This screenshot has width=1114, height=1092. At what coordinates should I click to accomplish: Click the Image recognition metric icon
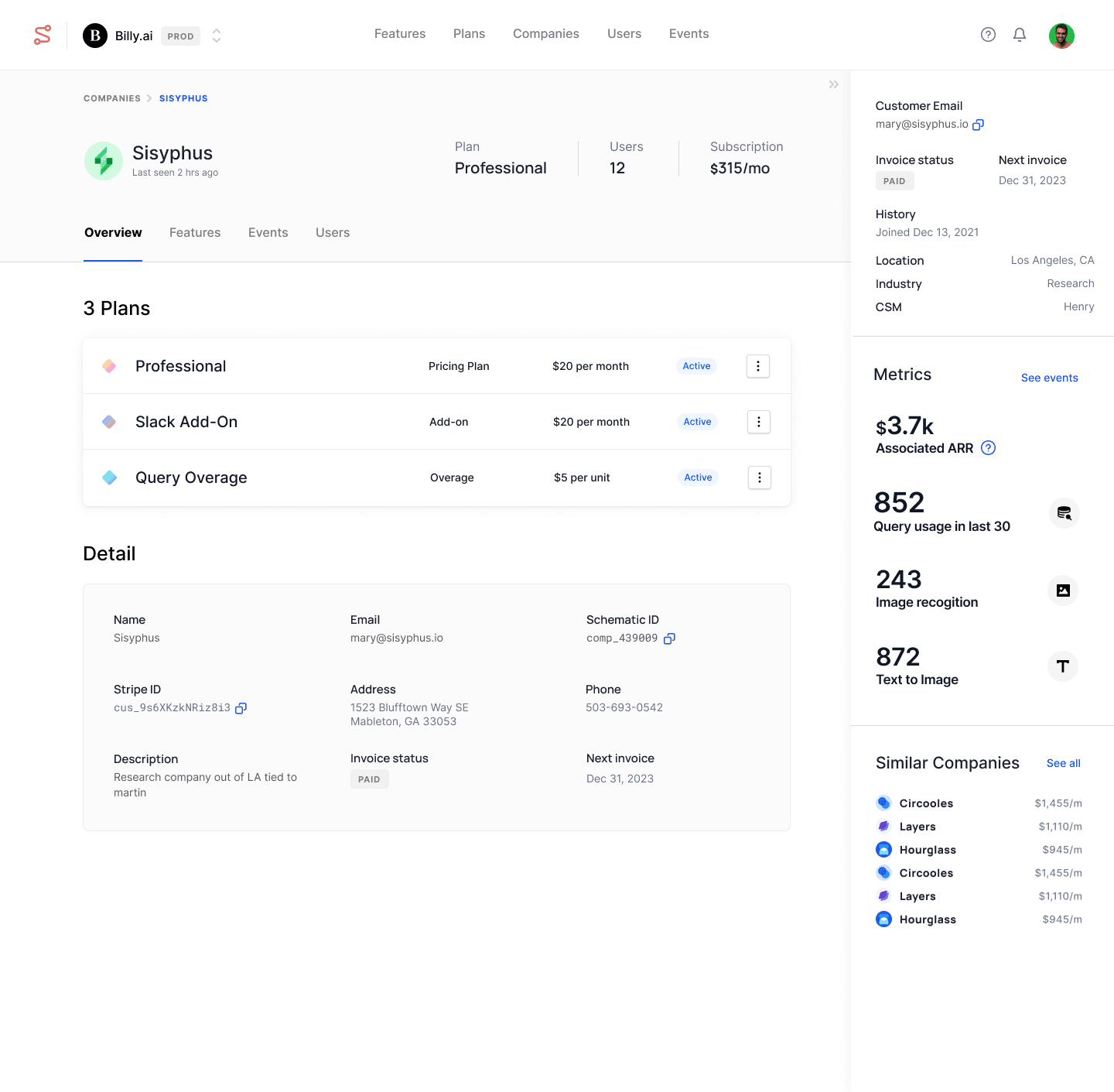(x=1063, y=591)
